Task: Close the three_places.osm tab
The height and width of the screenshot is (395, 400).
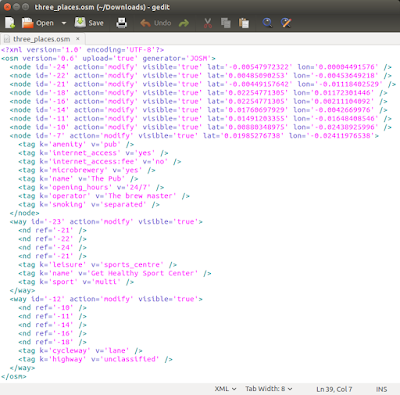Action: coord(78,39)
